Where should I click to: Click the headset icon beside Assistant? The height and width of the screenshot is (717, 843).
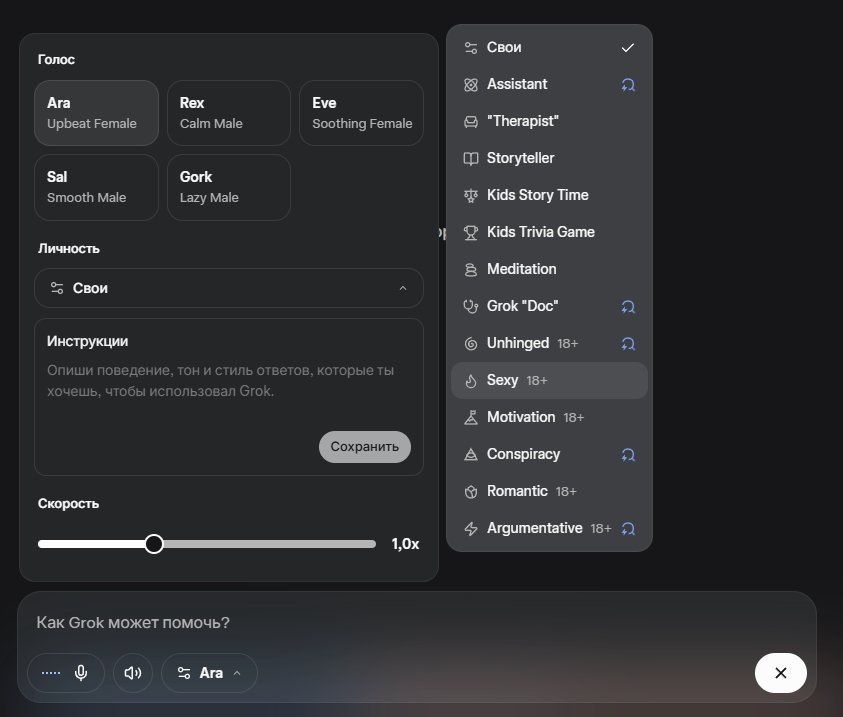(628, 85)
